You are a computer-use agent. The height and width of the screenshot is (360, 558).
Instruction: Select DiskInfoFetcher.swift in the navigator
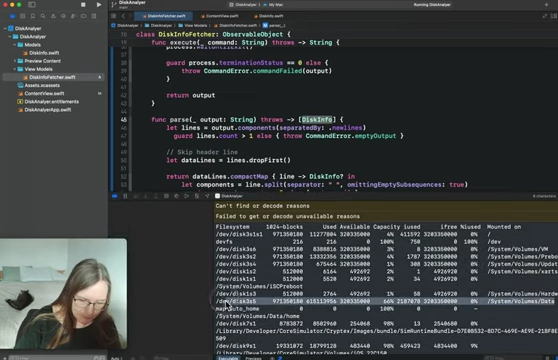(x=53, y=77)
